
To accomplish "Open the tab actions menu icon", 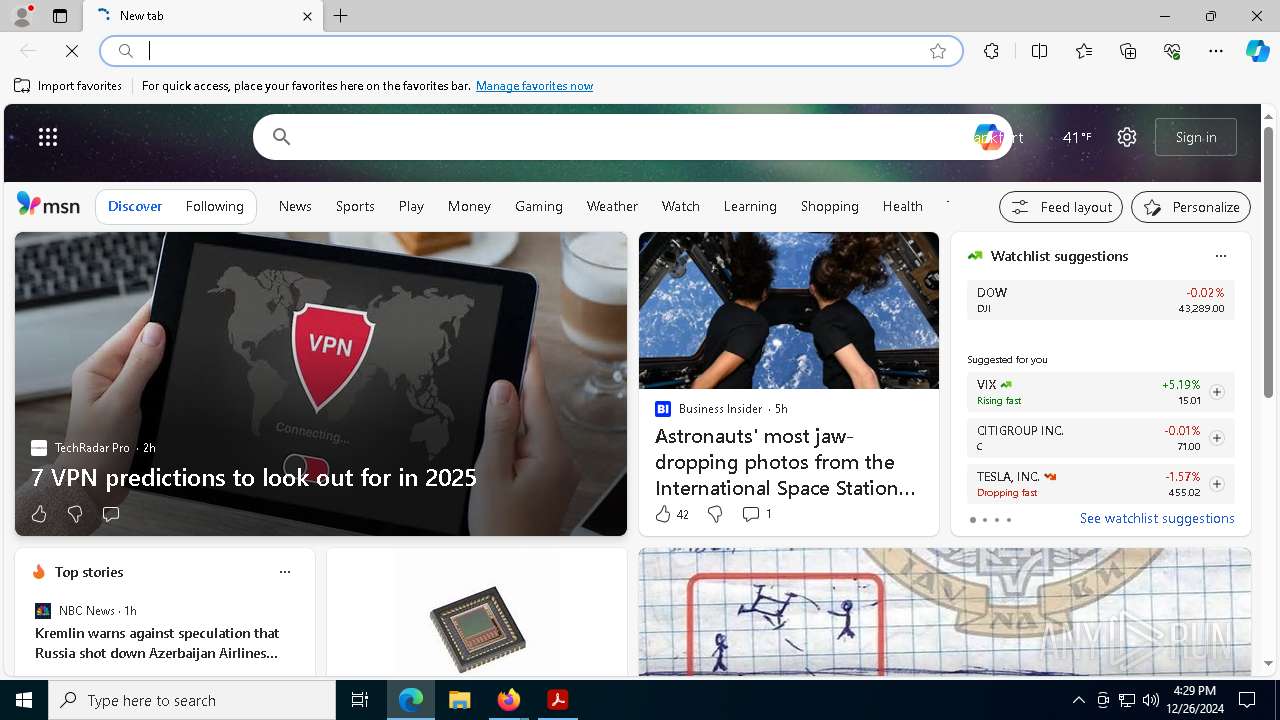I will click(x=60, y=16).
